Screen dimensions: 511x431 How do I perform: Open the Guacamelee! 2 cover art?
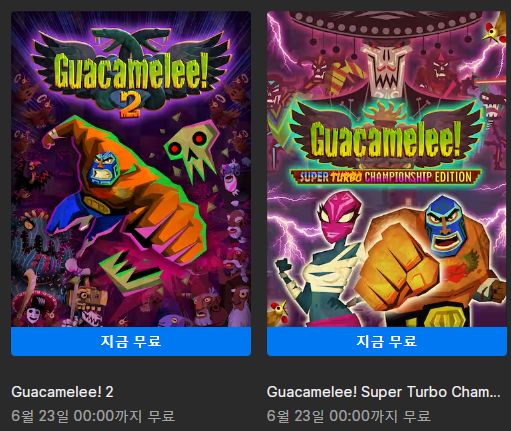131,169
